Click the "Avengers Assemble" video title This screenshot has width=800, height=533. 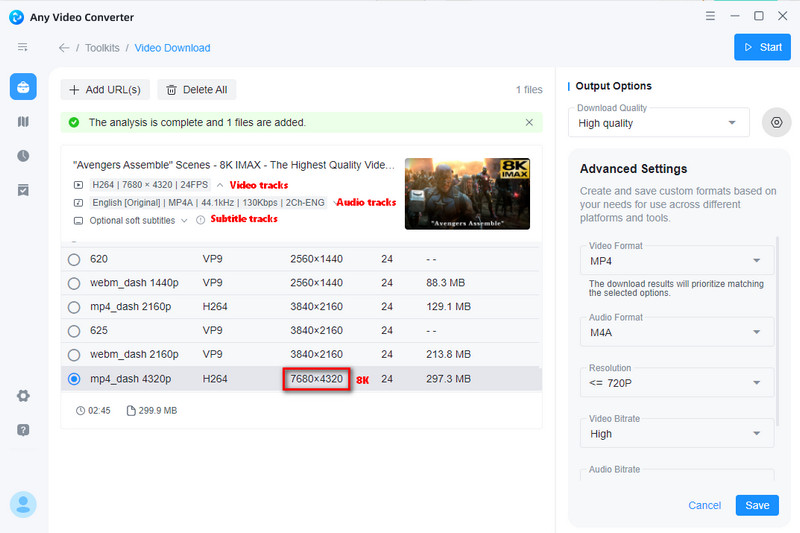point(234,165)
